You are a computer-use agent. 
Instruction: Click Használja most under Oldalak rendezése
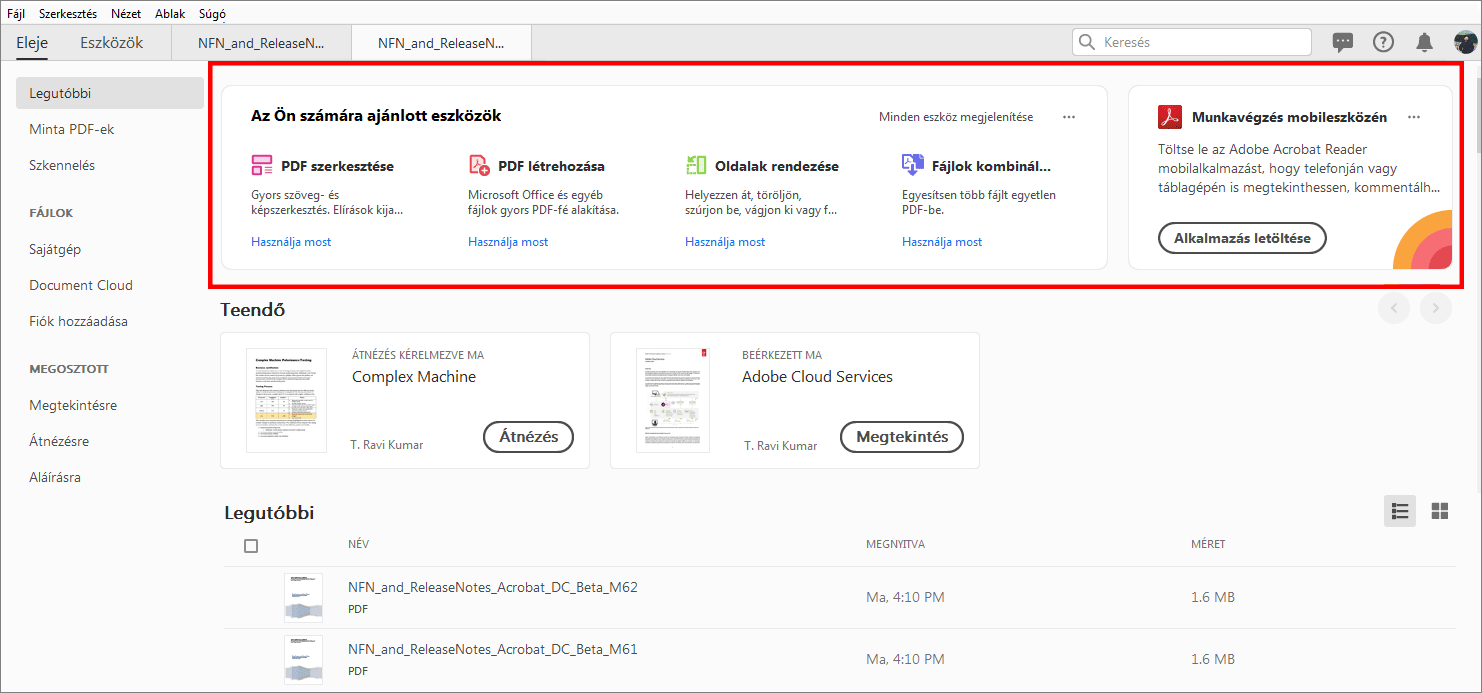point(725,242)
